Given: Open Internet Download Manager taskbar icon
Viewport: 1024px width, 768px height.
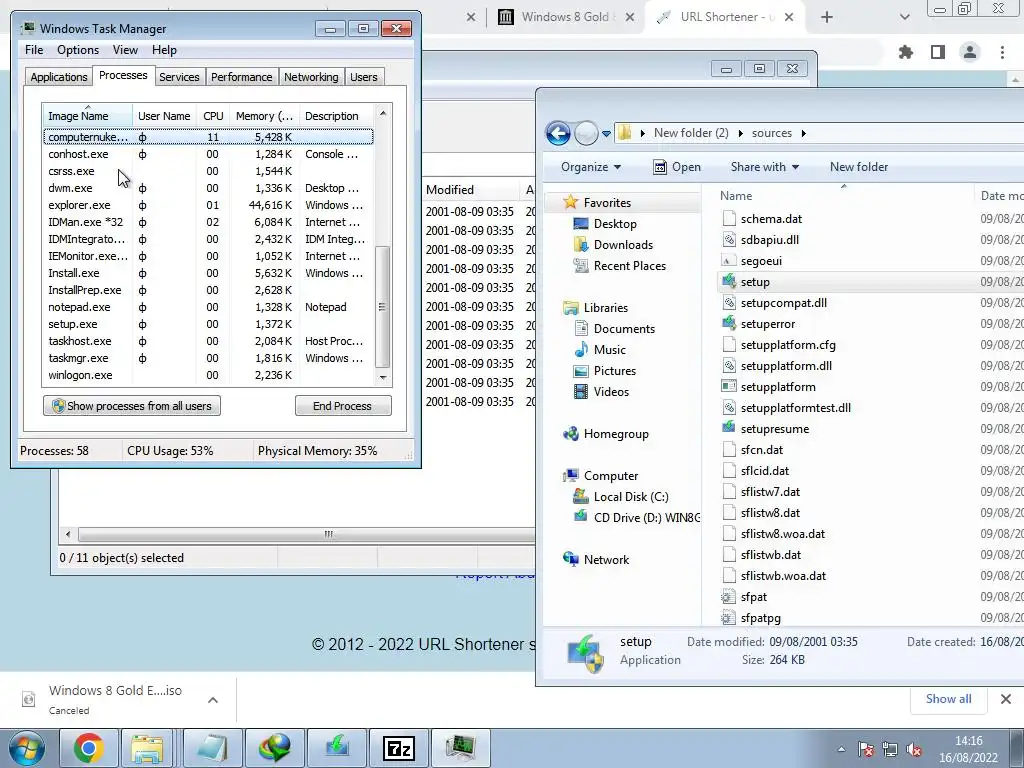Looking at the screenshot, I should point(274,748).
